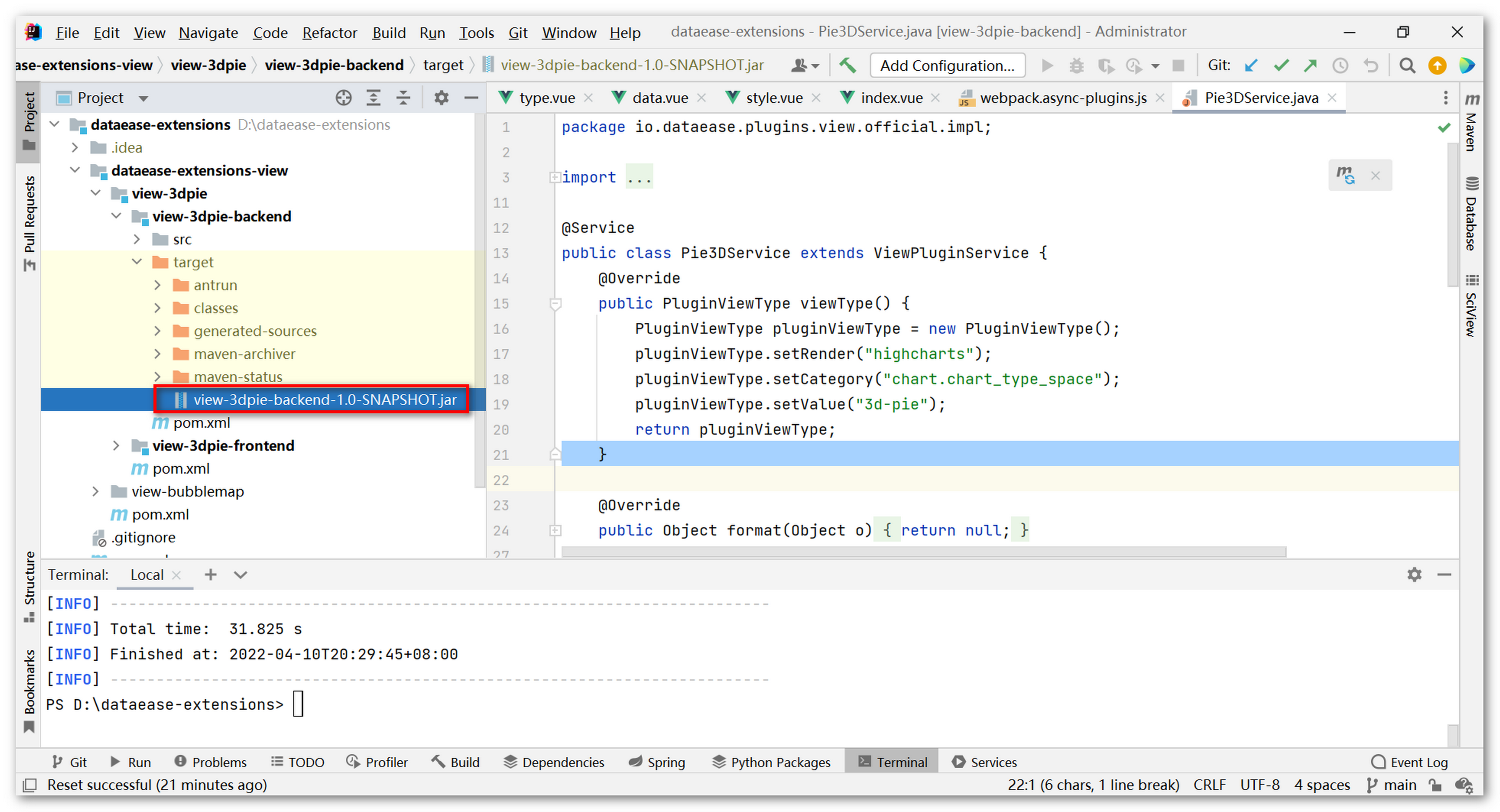Screen dimensions: 1500x812
Task: Add new terminal tab plus icon
Action: pyautogui.click(x=210, y=575)
